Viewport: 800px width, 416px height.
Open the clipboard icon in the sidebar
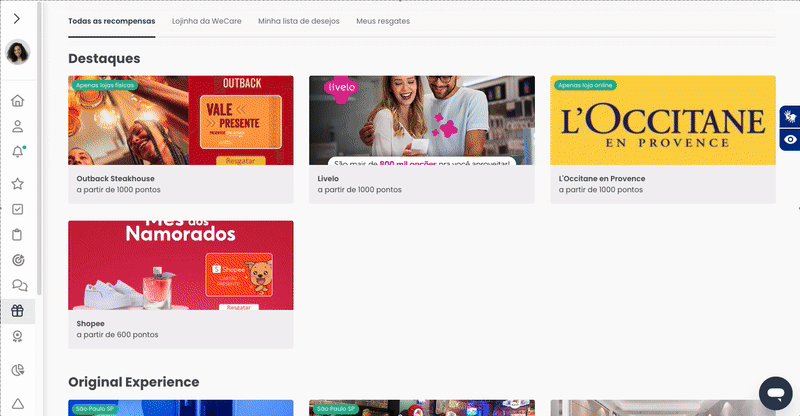(17, 235)
